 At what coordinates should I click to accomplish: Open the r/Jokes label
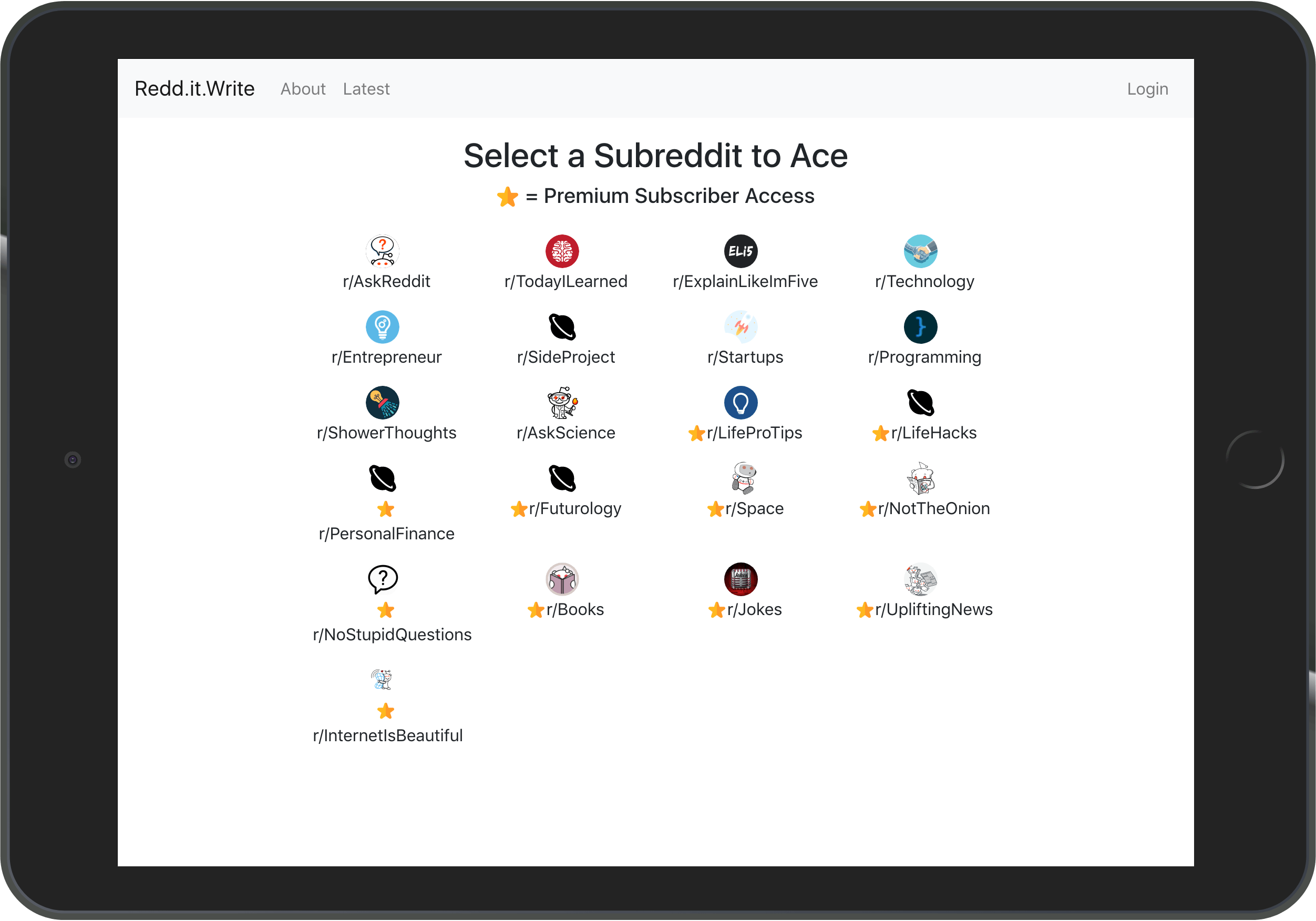[754, 610]
